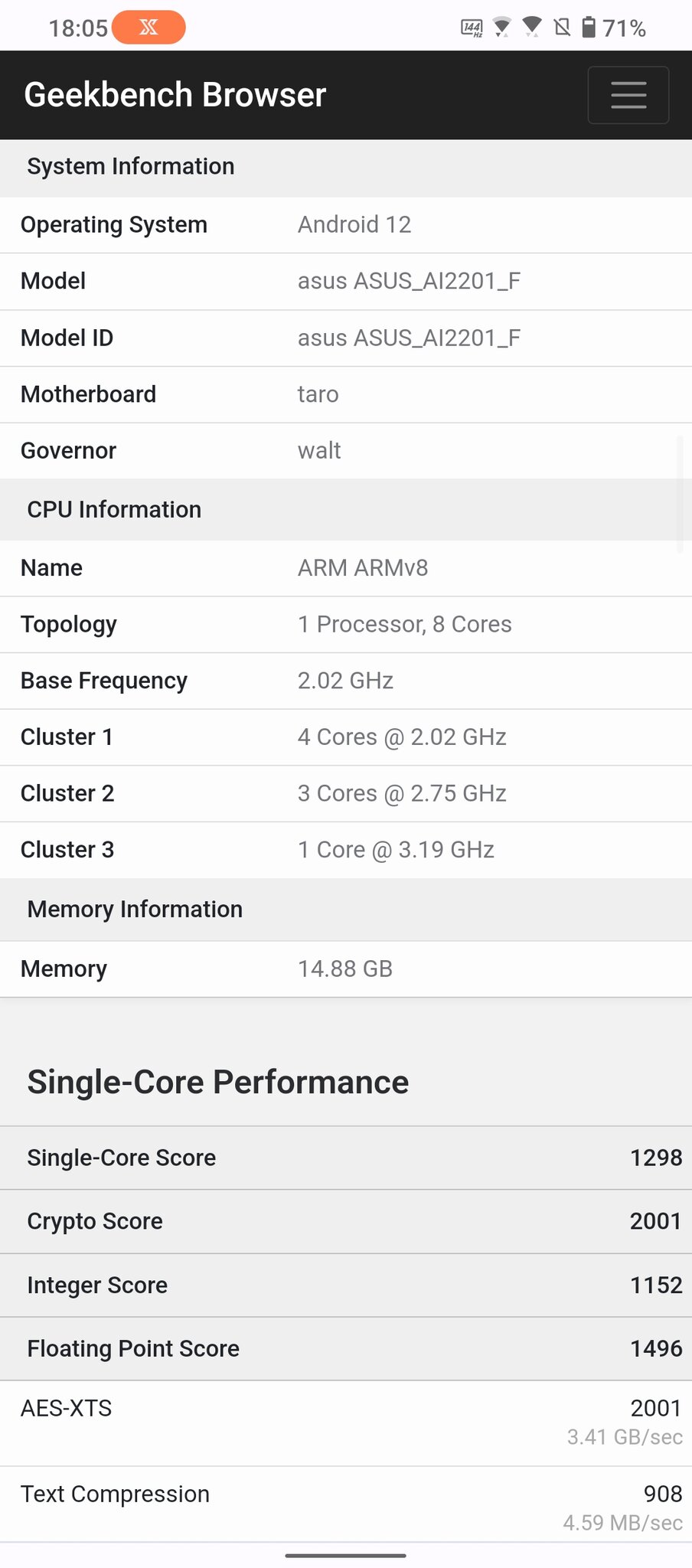692x1568 pixels.
Task: Tap the Text Compression result row
Action: click(346, 1505)
